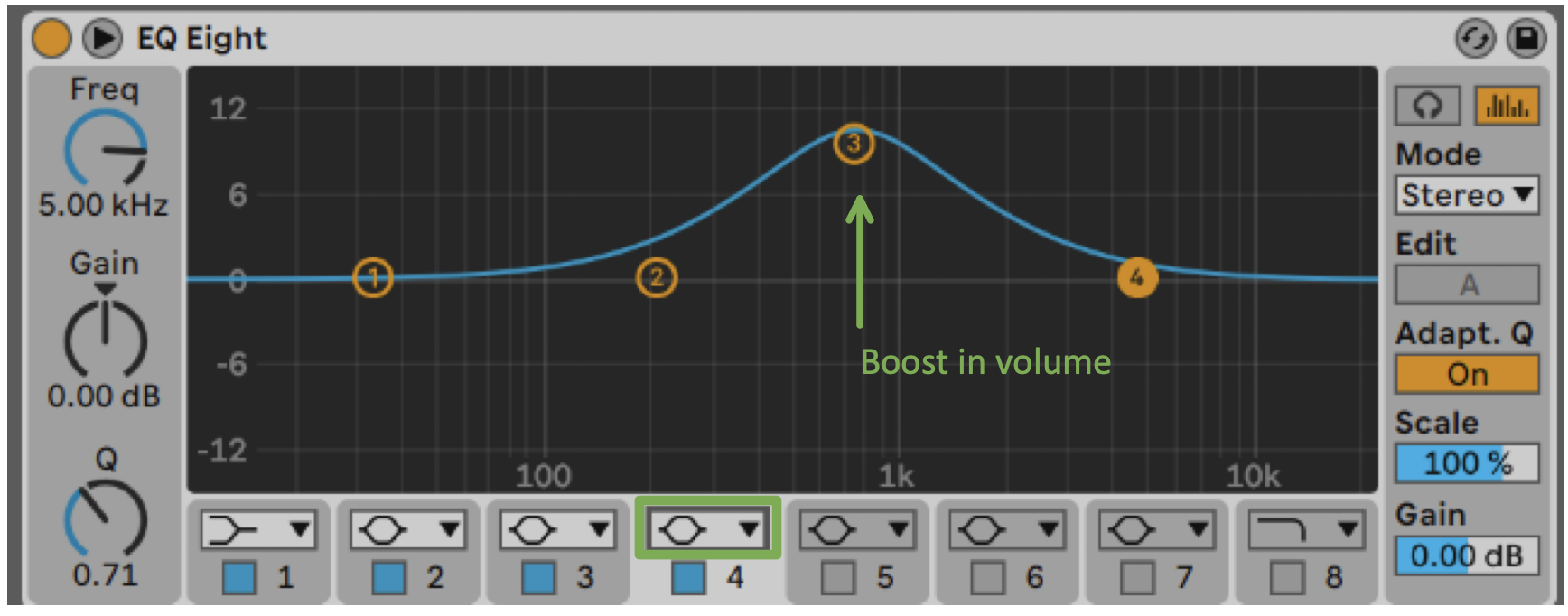
Task: Select filter point 1 on the curve
Action: 373,277
